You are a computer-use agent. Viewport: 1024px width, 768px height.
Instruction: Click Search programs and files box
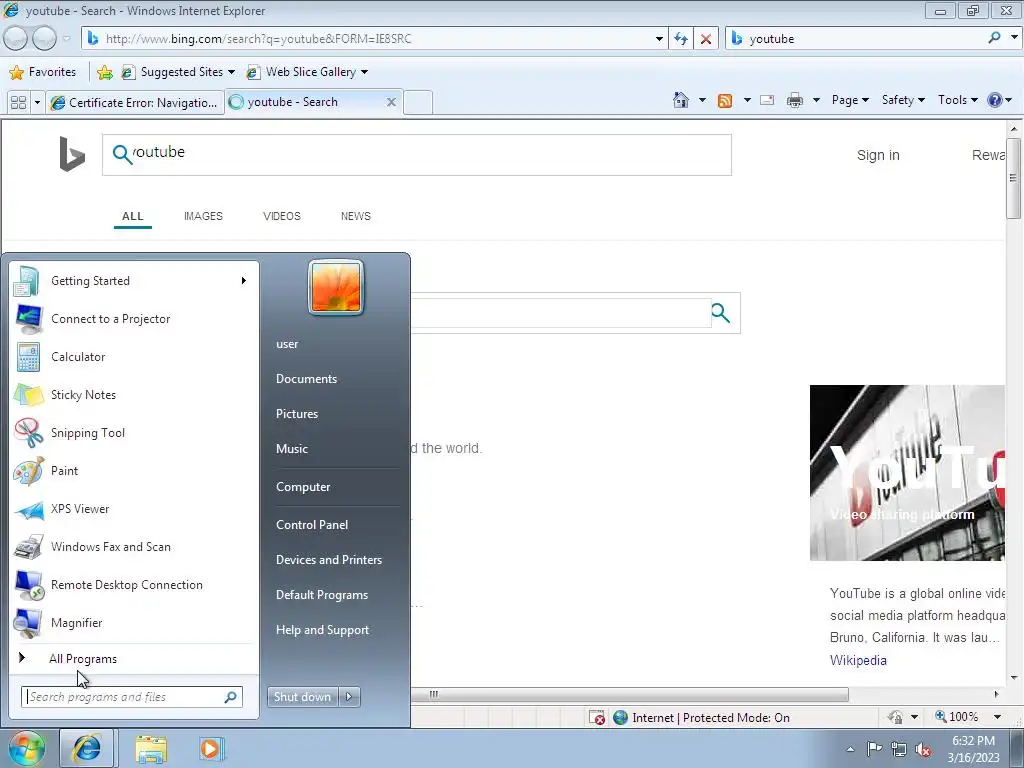coord(131,697)
